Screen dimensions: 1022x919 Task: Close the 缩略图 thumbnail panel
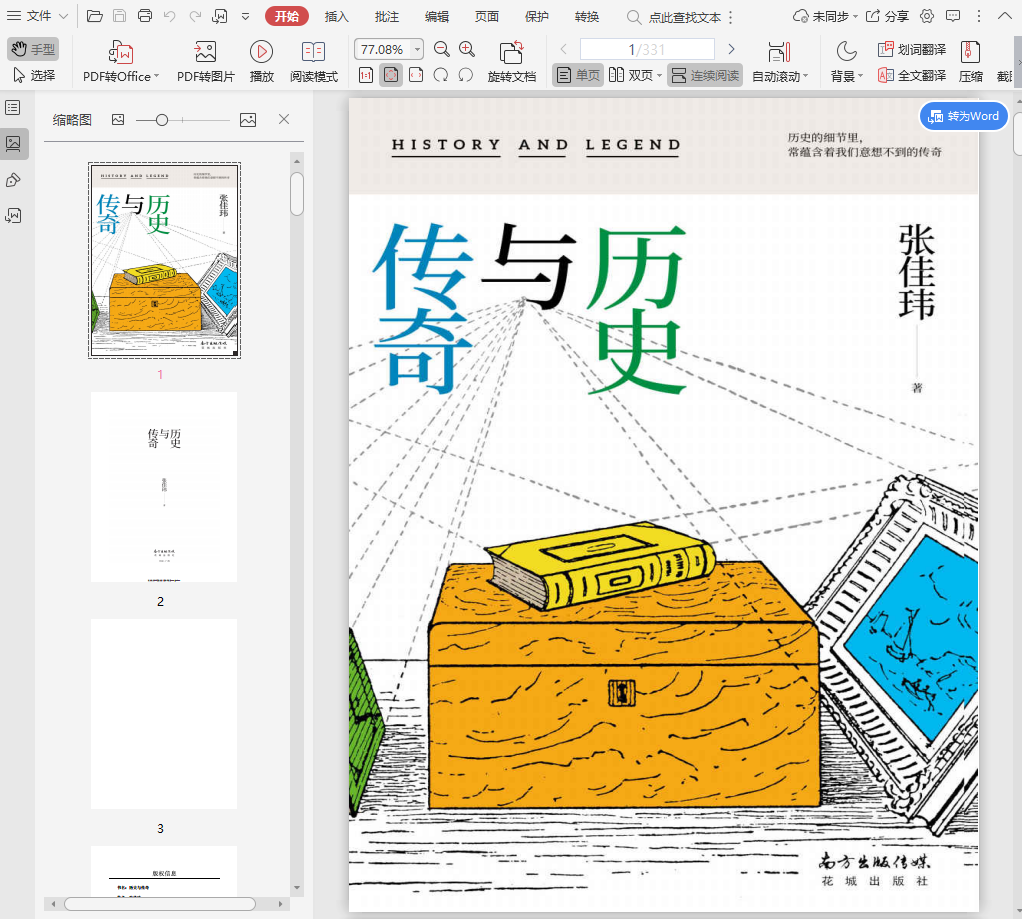pyautogui.click(x=284, y=119)
